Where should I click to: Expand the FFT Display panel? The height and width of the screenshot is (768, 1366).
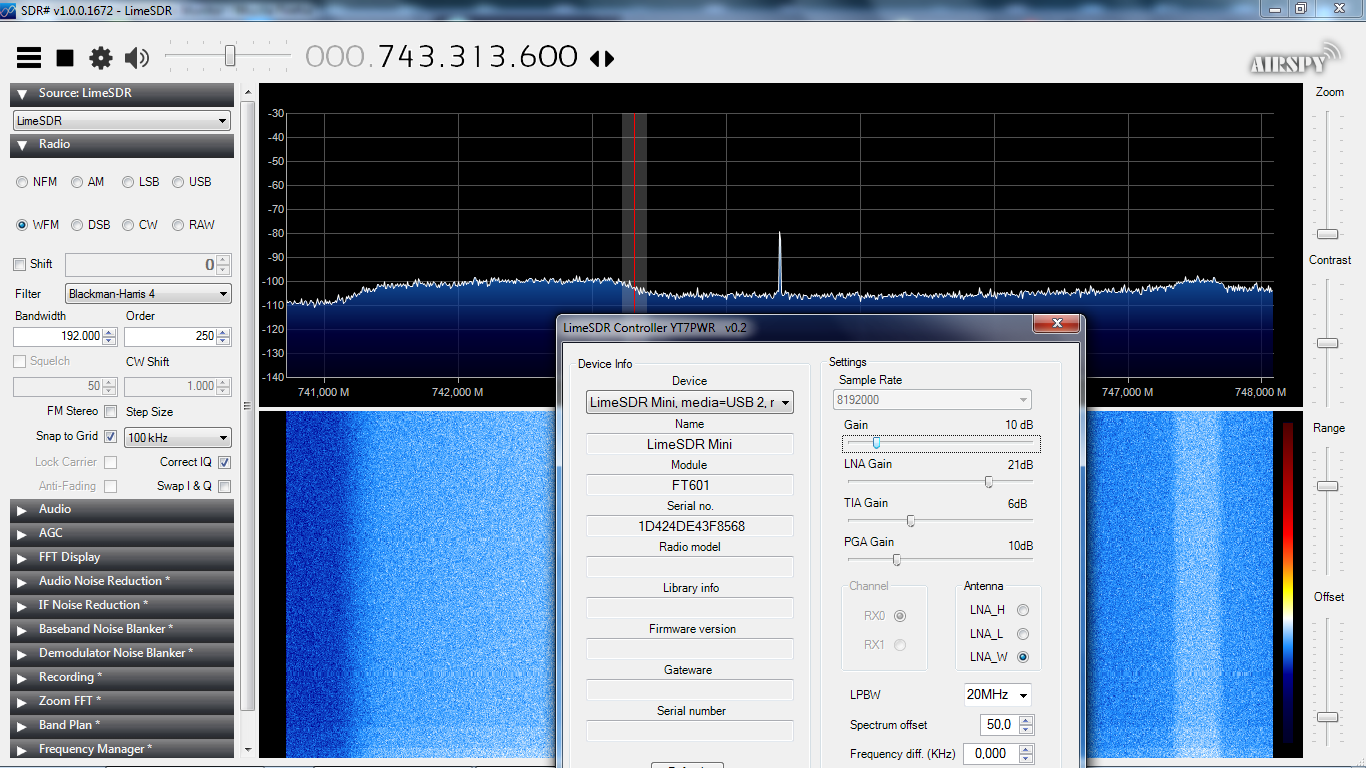pos(22,557)
